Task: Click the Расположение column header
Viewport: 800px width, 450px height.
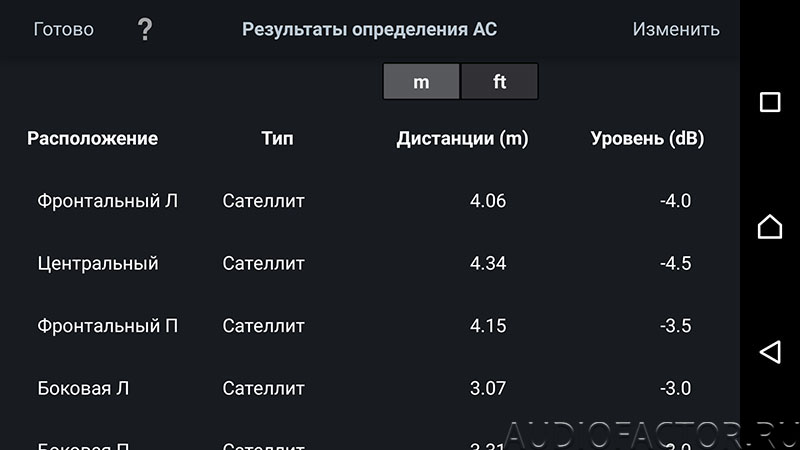Action: (92, 139)
